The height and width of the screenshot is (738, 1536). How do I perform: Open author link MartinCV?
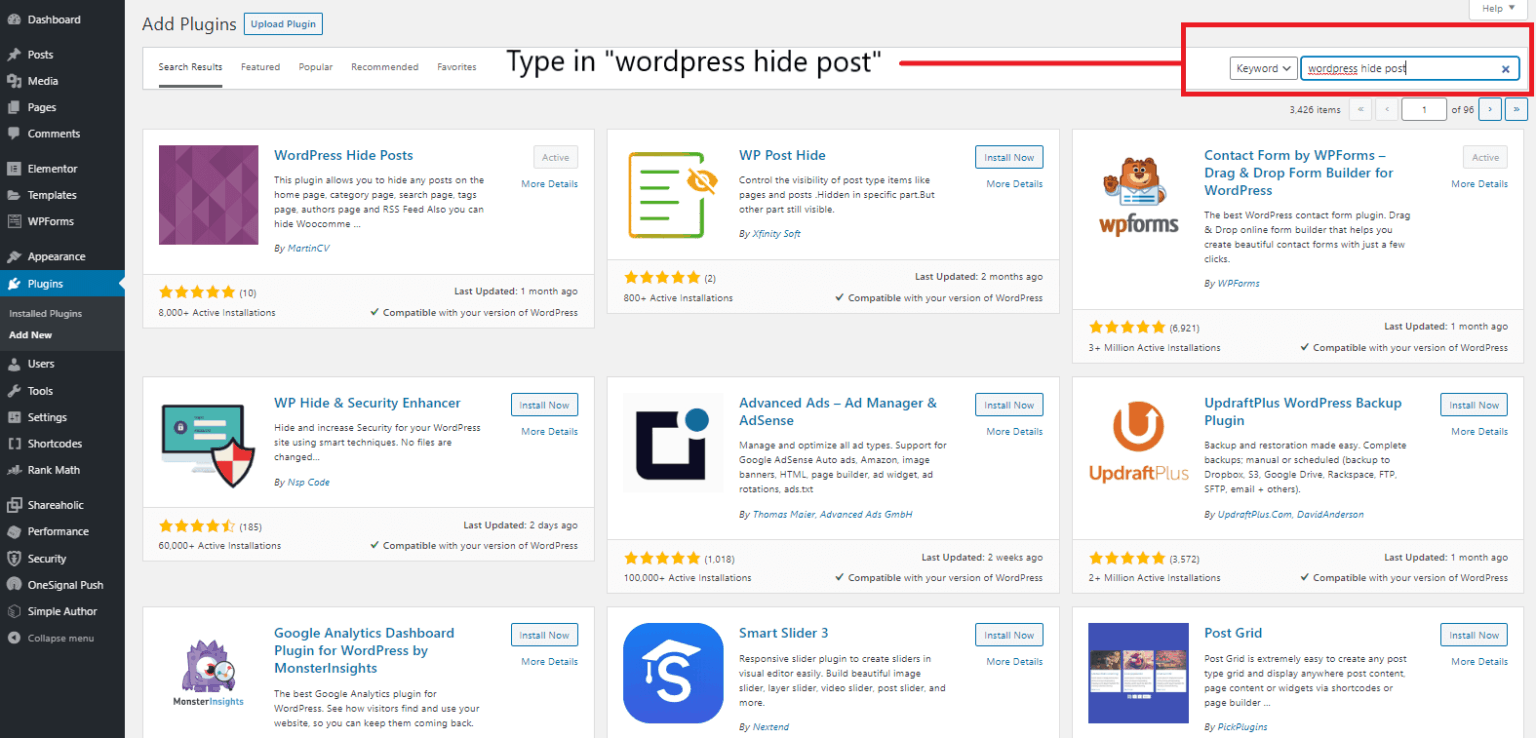[x=308, y=248]
